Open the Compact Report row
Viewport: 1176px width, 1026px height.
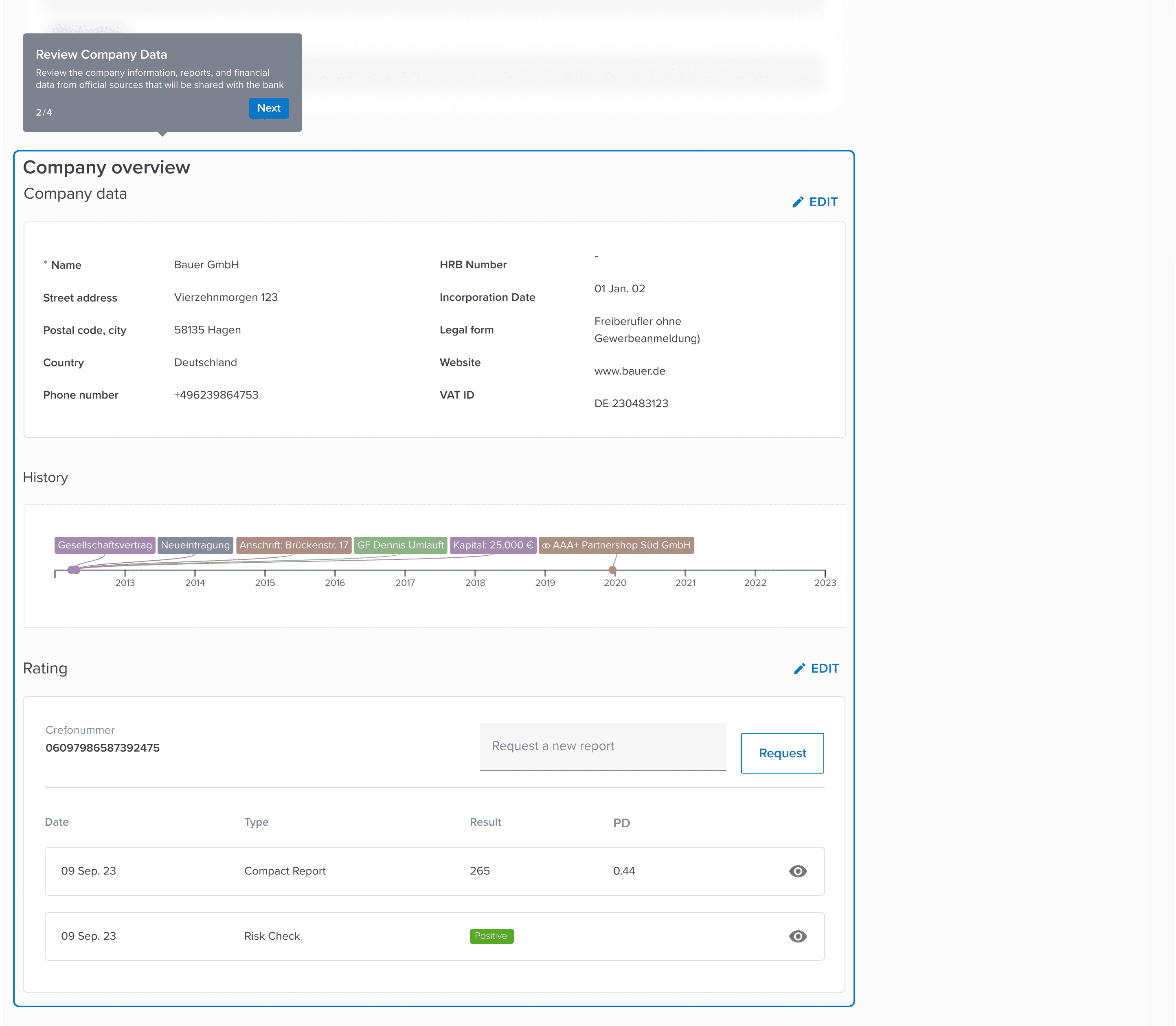coord(285,871)
